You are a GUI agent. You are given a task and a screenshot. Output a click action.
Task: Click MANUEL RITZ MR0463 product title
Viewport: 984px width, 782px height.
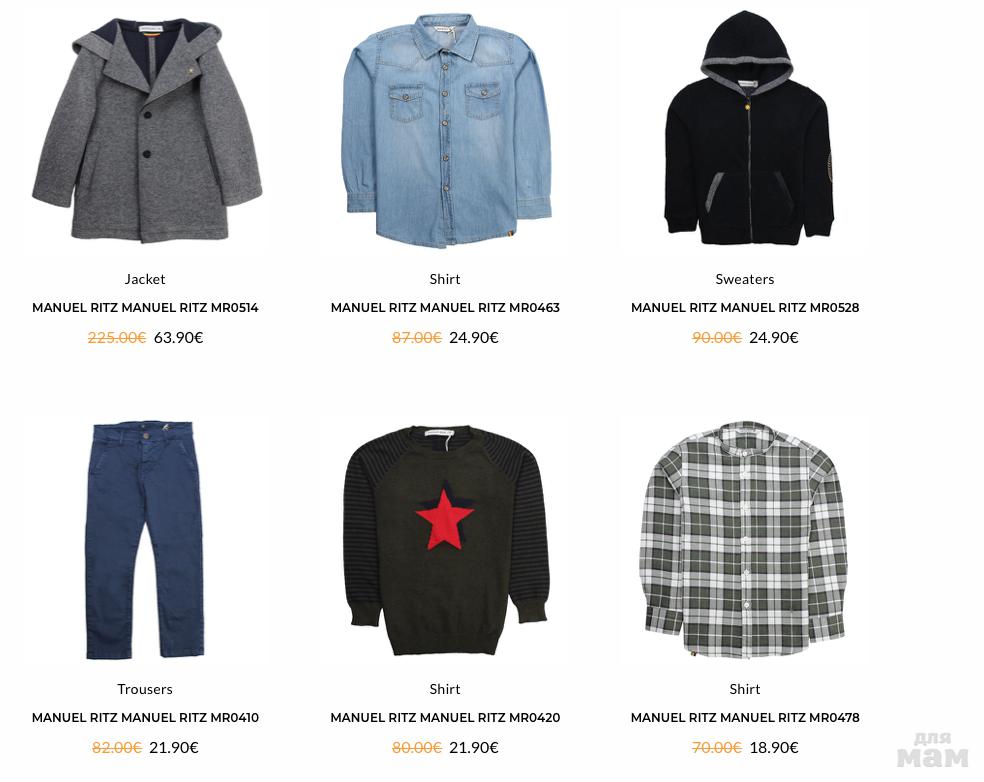(x=445, y=308)
